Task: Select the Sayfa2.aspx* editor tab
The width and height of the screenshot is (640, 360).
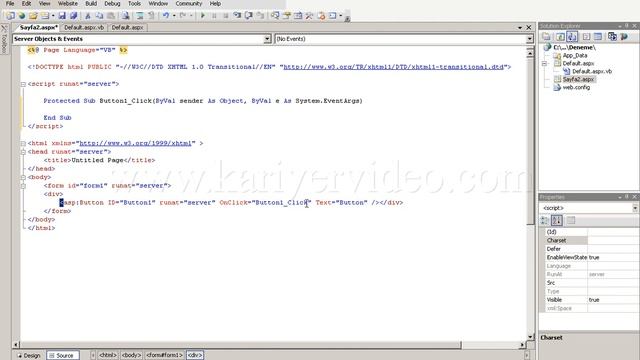Action: 39,27
